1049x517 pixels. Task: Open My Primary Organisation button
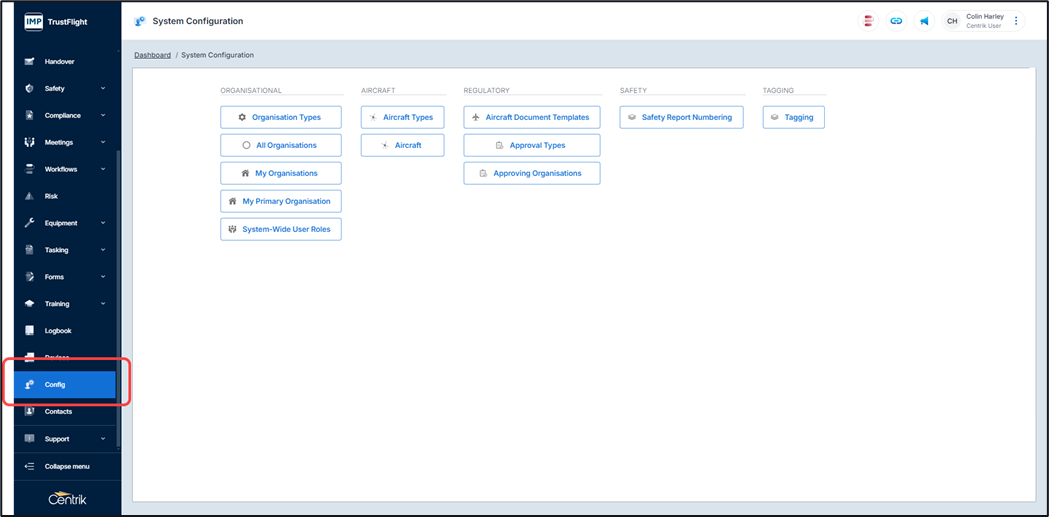281,201
